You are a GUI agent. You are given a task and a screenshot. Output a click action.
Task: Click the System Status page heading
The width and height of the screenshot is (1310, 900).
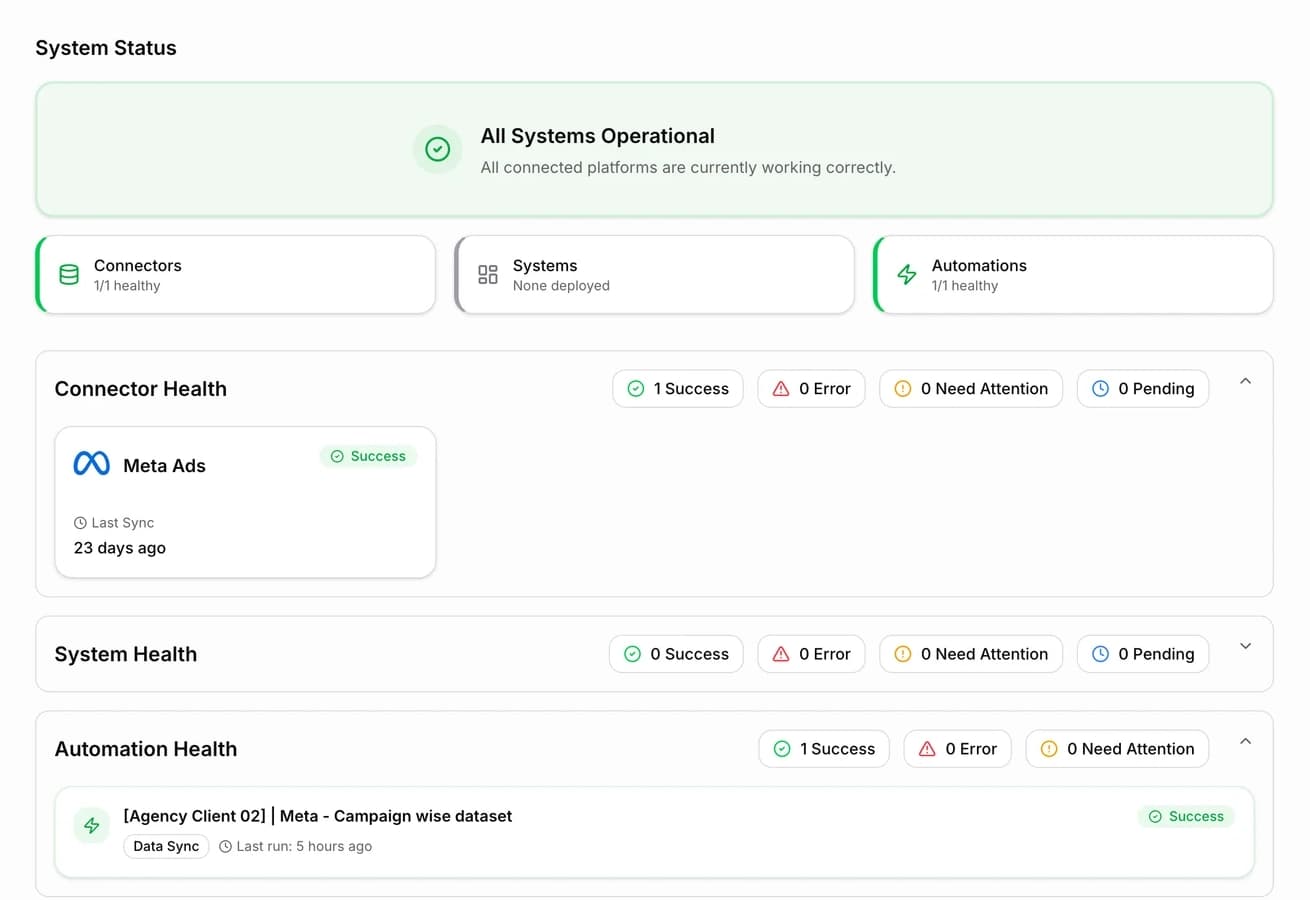coord(106,48)
